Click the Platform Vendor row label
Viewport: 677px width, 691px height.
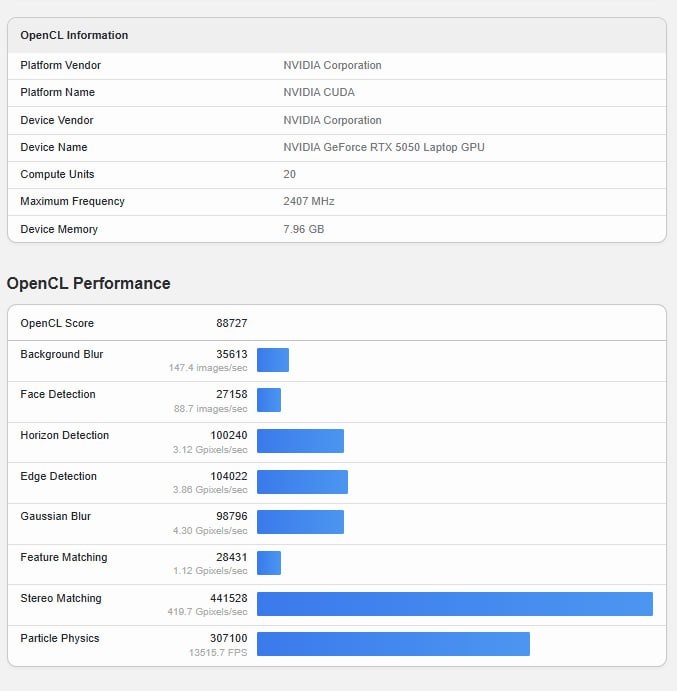[x=60, y=65]
